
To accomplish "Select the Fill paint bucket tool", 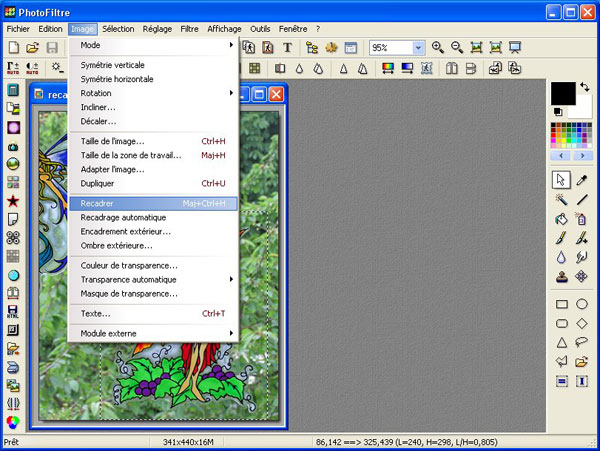I will pos(561,219).
